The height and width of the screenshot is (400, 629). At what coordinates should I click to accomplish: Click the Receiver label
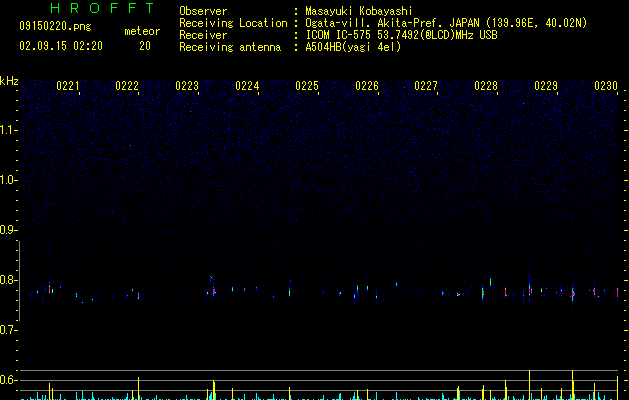tap(203, 35)
